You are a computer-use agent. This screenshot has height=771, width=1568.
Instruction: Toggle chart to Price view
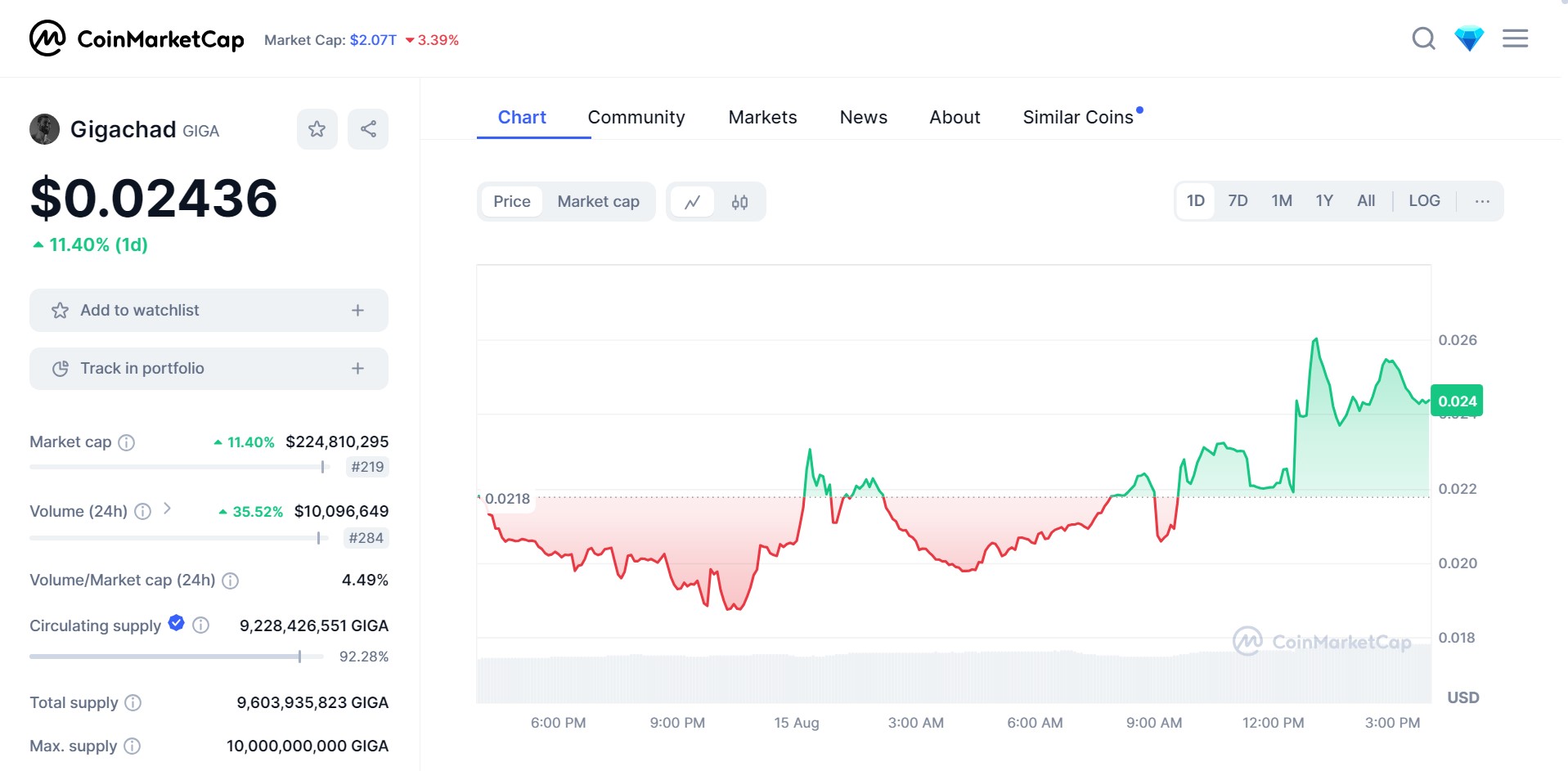click(512, 202)
